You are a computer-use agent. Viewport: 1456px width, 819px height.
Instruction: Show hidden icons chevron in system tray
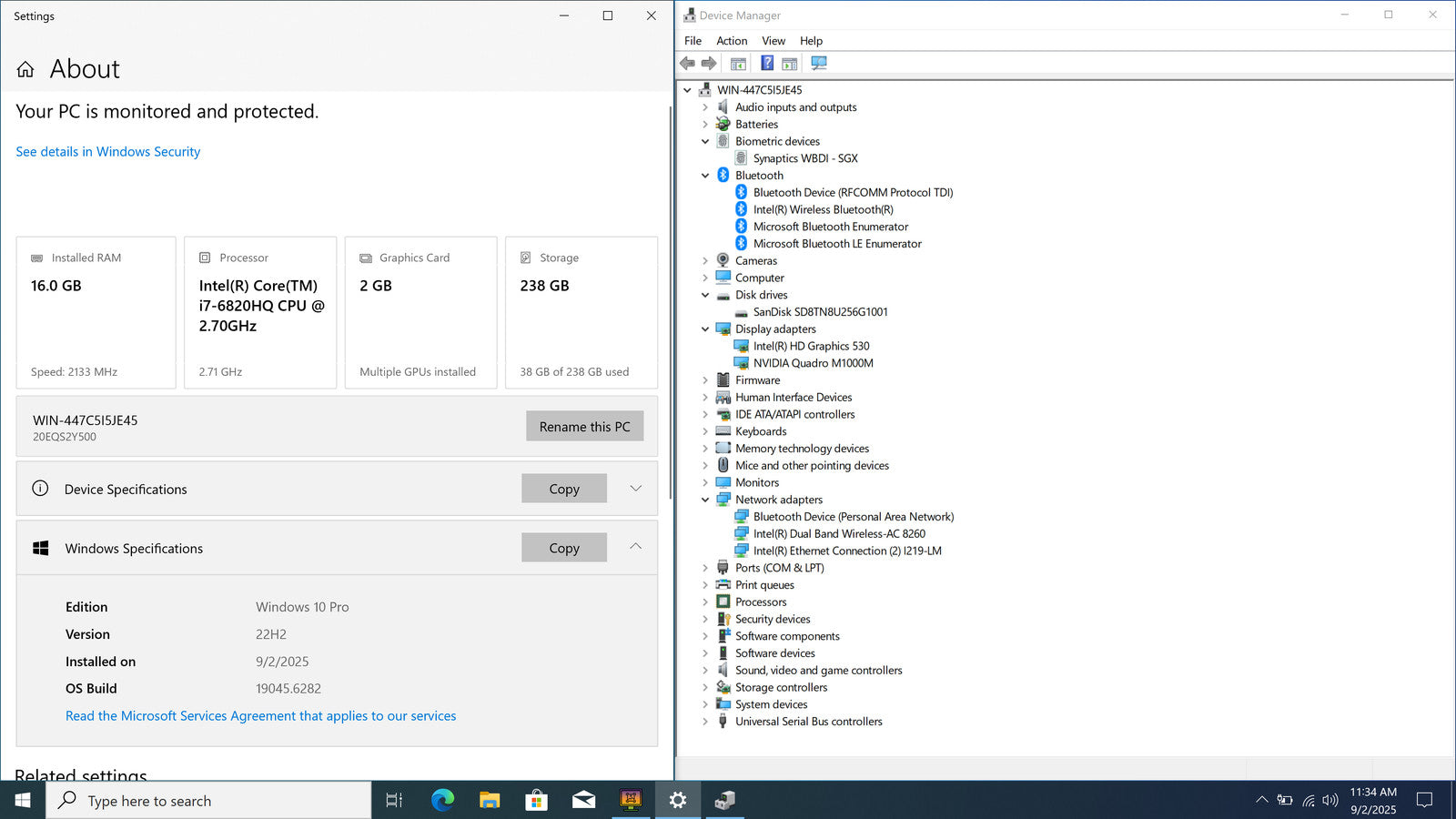coord(1261,800)
